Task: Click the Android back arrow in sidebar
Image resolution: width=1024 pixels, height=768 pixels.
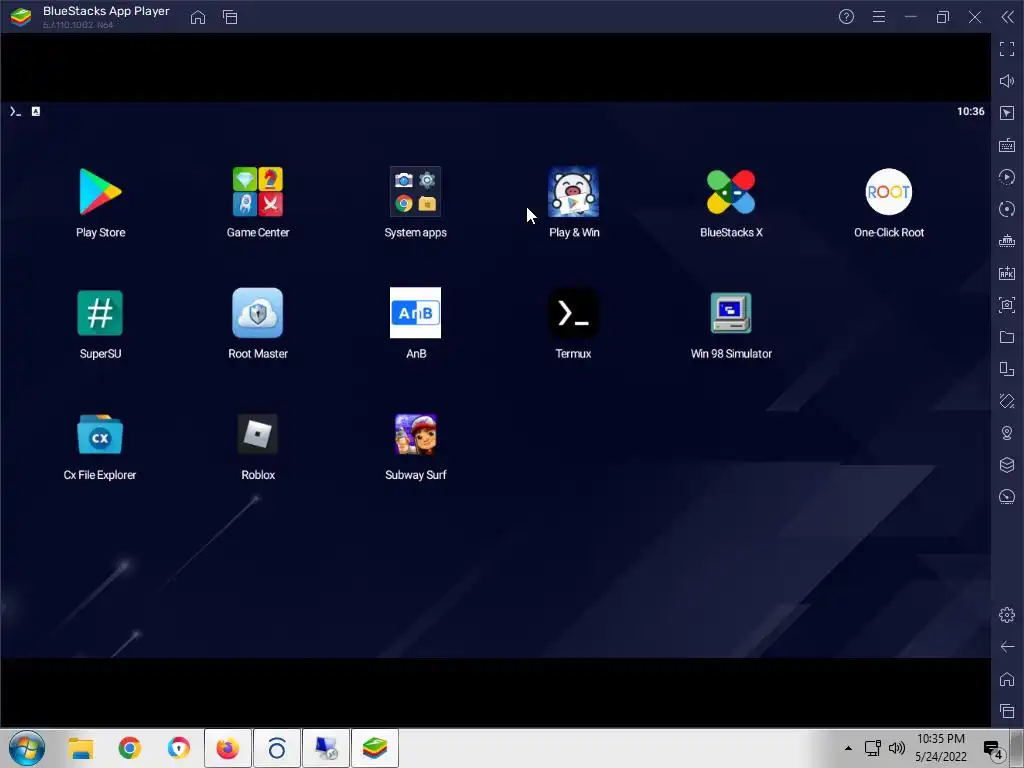Action: (x=1007, y=647)
